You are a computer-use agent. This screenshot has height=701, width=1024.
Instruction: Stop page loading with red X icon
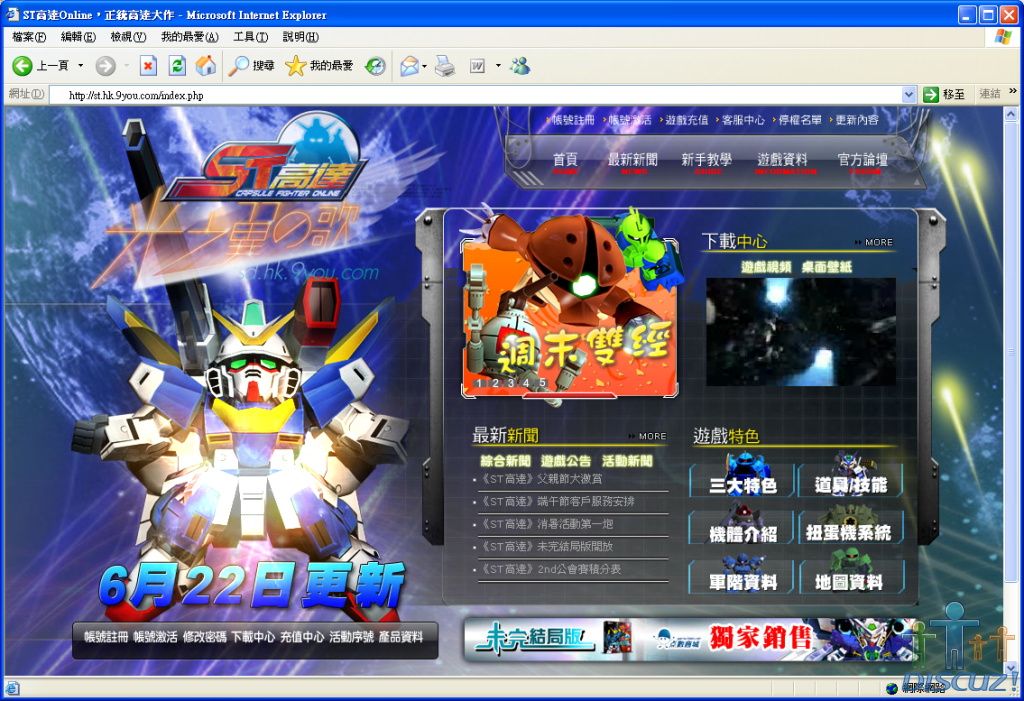(148, 65)
